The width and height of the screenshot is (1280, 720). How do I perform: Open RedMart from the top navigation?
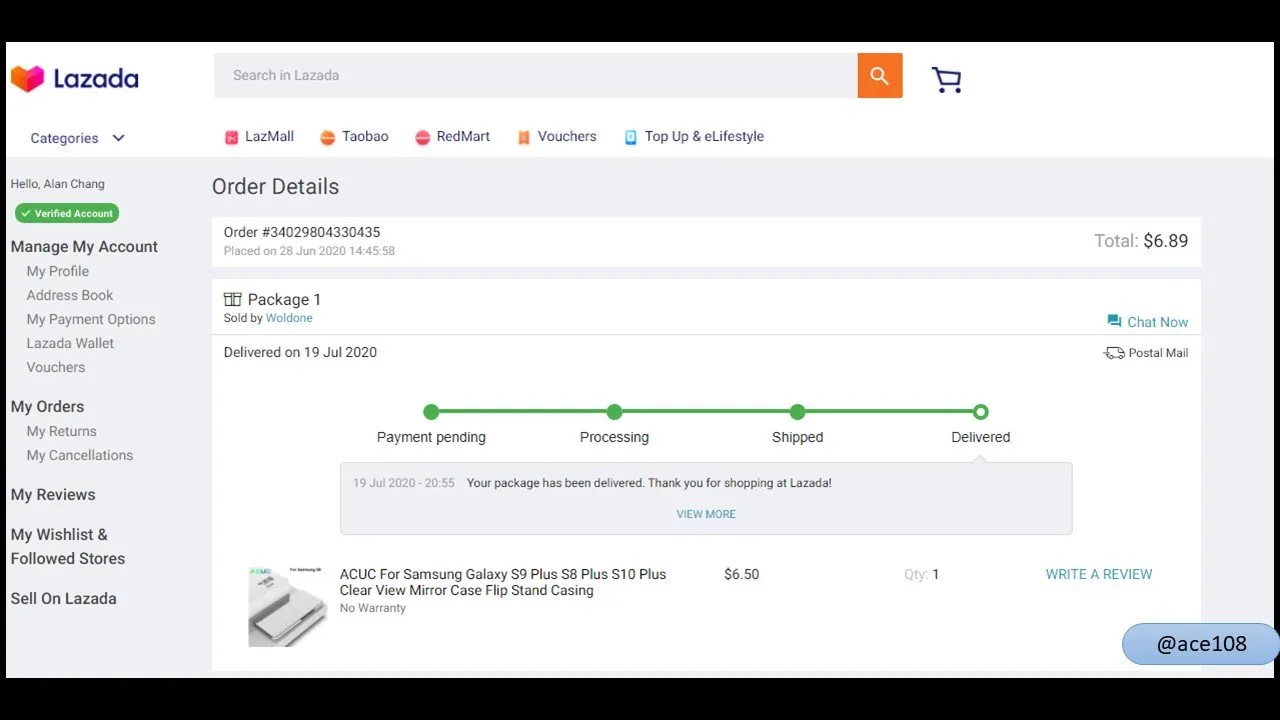[463, 137]
